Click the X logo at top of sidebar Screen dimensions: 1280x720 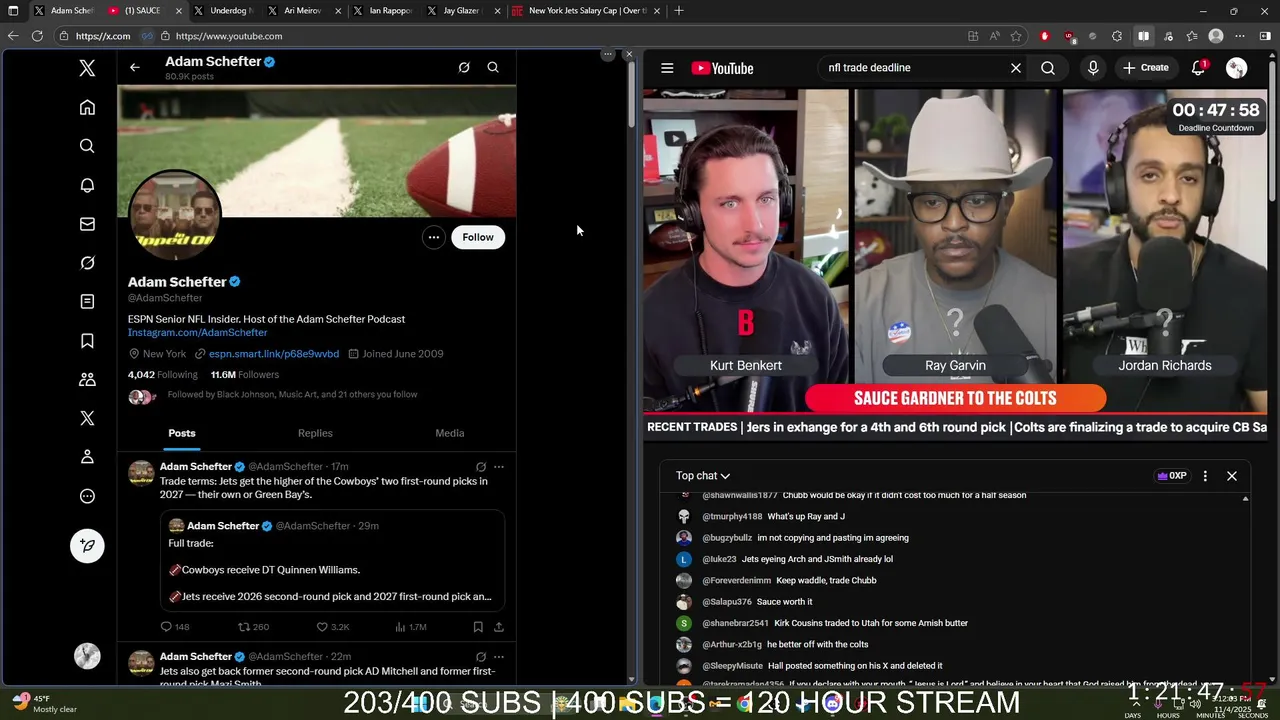87,68
